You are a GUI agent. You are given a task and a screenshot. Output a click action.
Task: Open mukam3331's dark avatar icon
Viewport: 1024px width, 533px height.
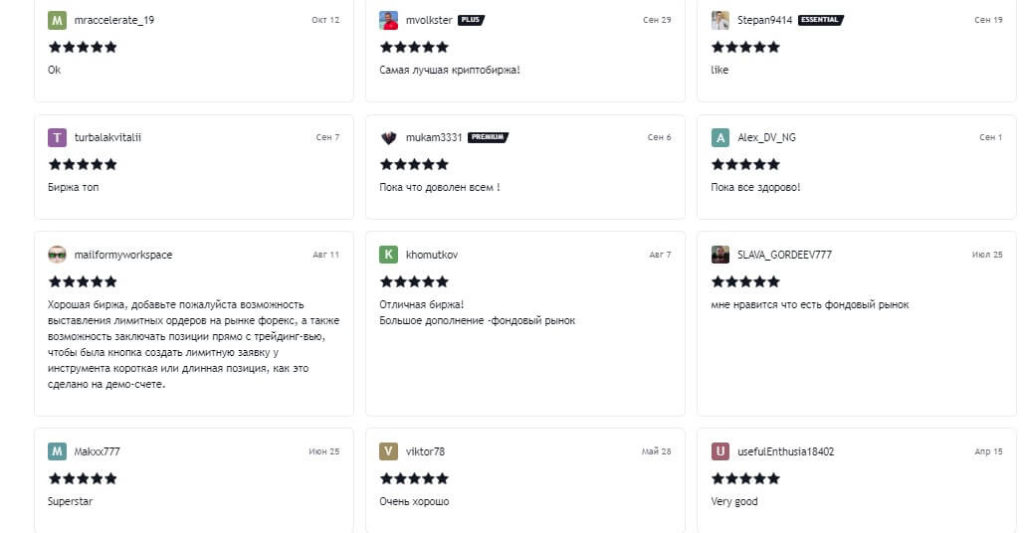click(389, 138)
